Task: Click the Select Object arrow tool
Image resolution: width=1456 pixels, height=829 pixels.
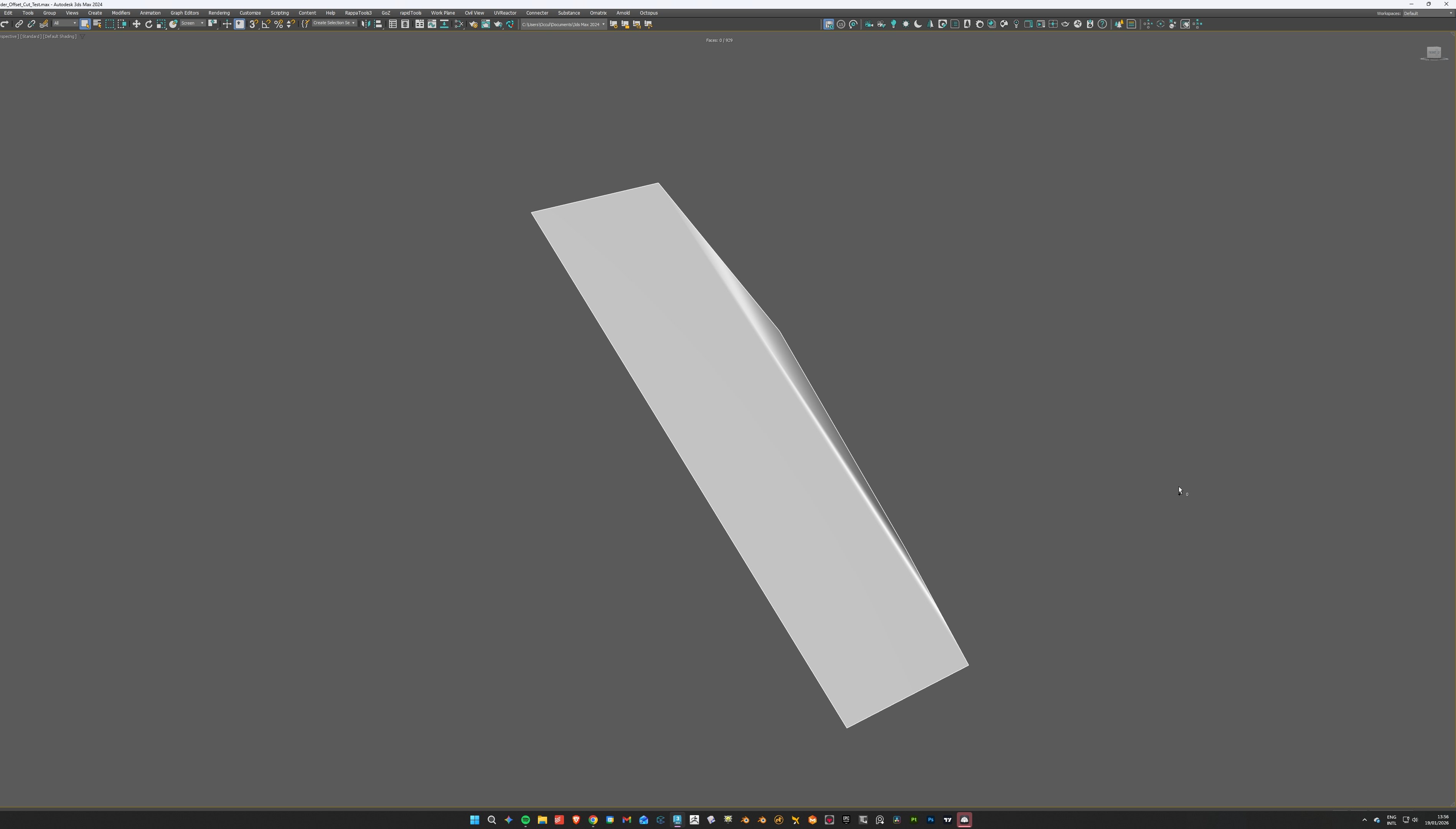Action: click(85, 24)
